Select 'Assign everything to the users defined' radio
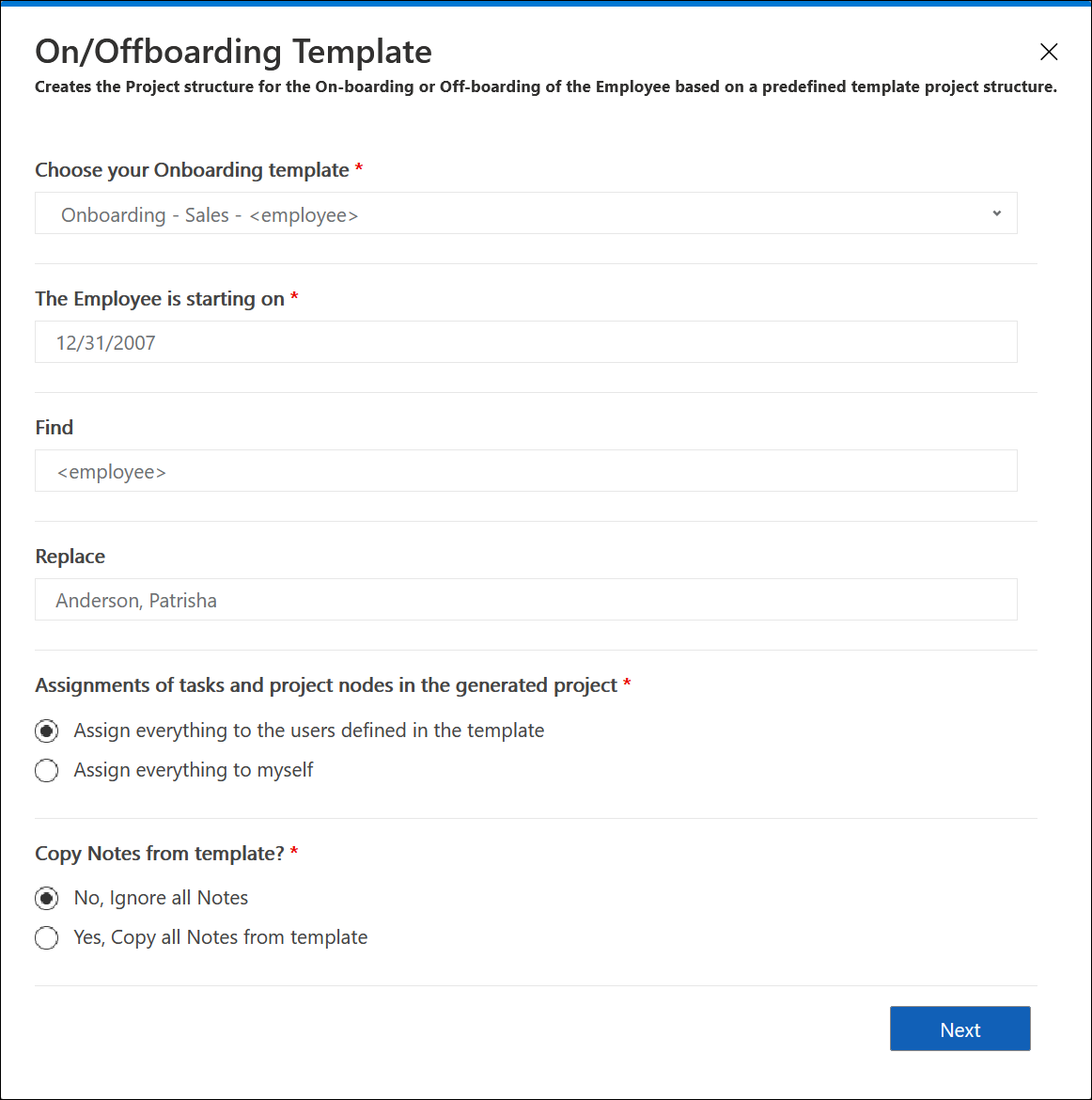1092x1100 pixels. pyautogui.click(x=47, y=731)
